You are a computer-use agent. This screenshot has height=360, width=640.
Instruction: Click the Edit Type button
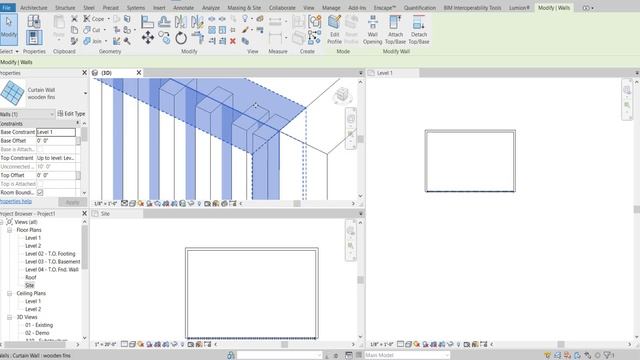pyautogui.click(x=71, y=114)
